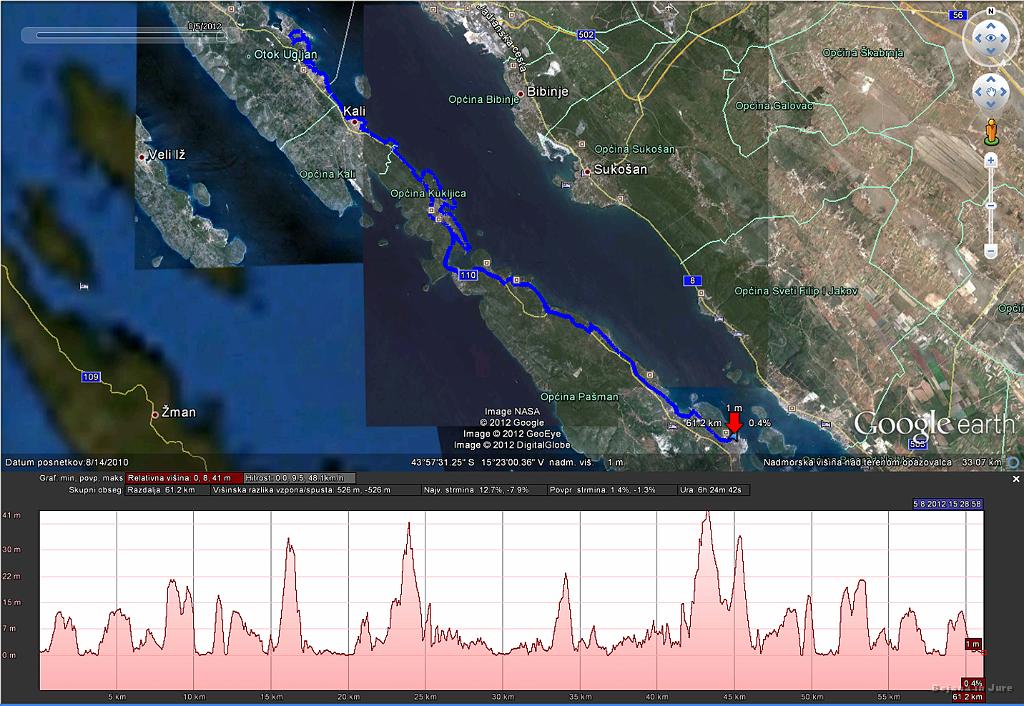
Task: Click the Bibinje town marker dot
Action: [521, 93]
